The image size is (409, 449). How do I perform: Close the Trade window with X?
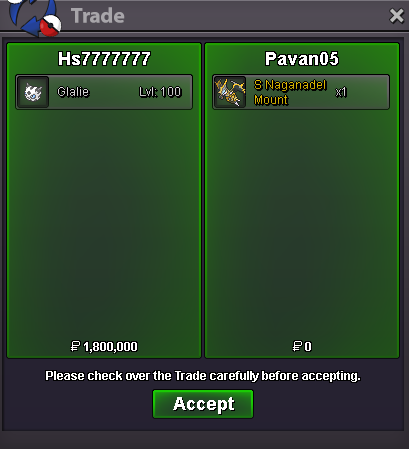(x=397, y=16)
